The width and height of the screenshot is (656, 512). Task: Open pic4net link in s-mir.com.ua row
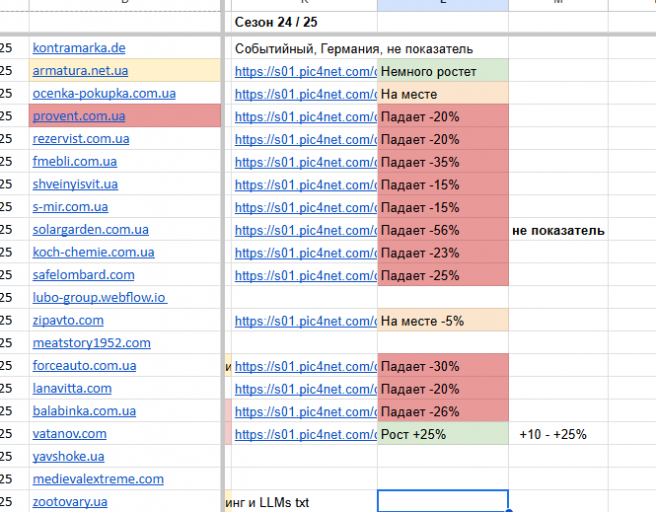coord(306,207)
